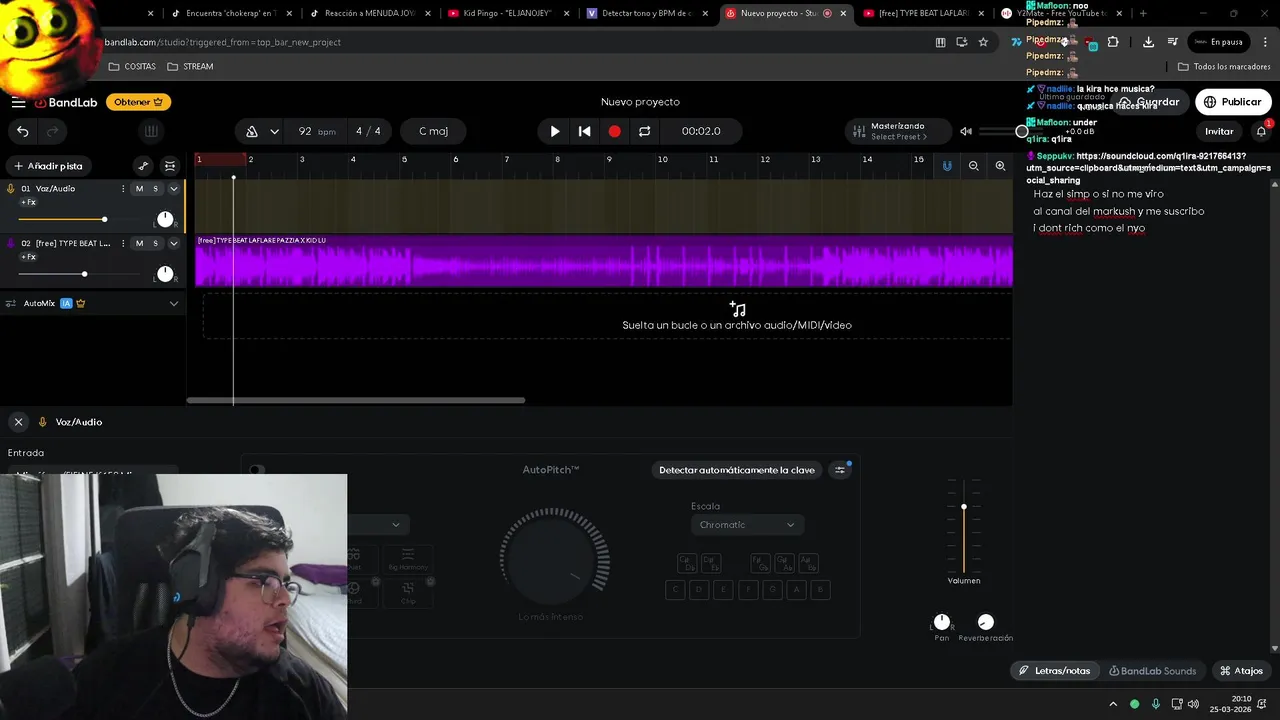Expand the AutoMix section

(x=173, y=303)
